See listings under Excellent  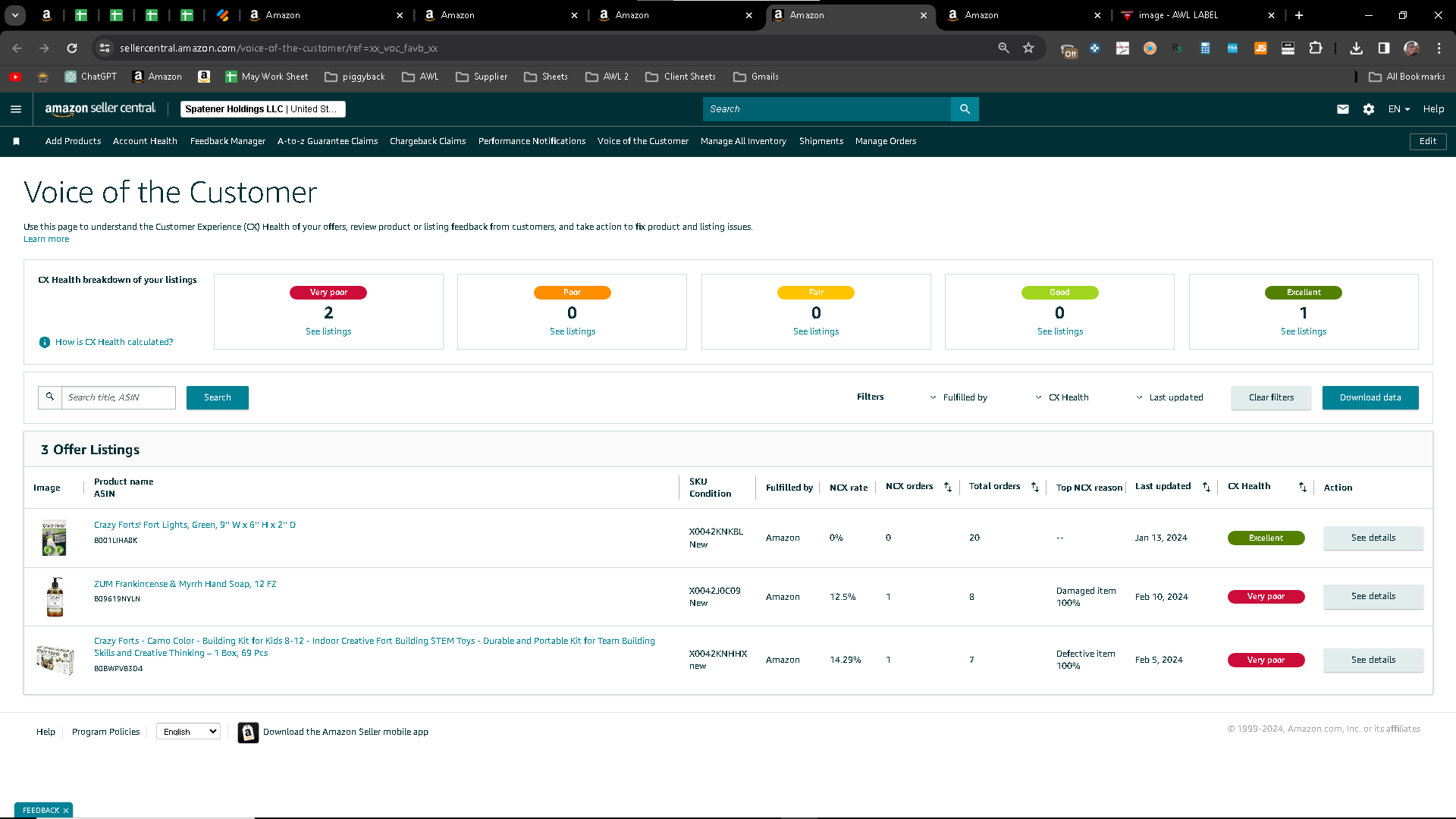(1304, 331)
